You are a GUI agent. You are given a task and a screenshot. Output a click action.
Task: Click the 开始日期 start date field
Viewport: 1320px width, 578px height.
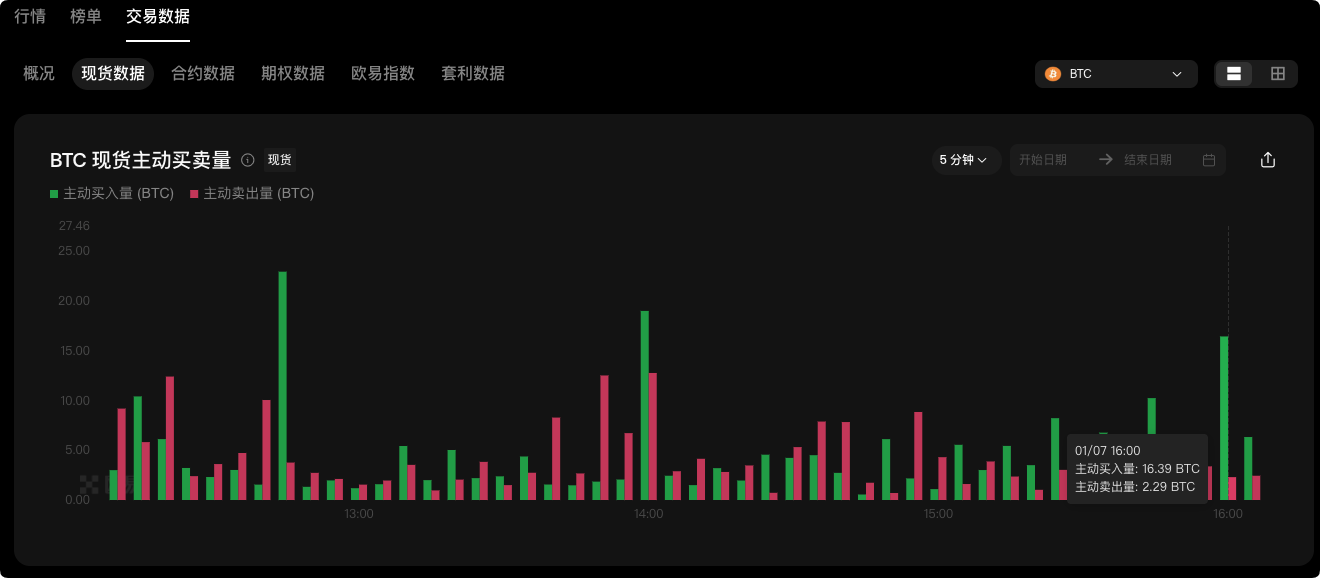[1043, 160]
